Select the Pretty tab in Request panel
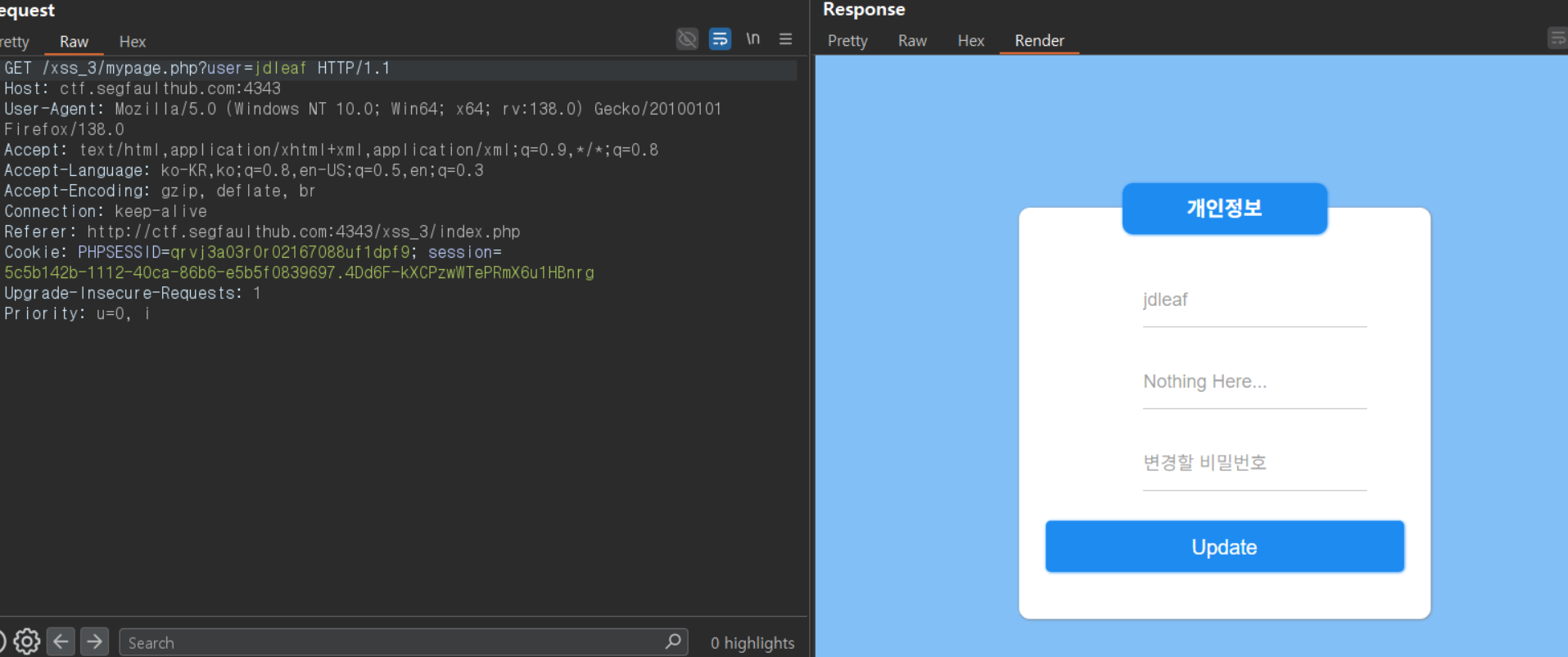 14,41
